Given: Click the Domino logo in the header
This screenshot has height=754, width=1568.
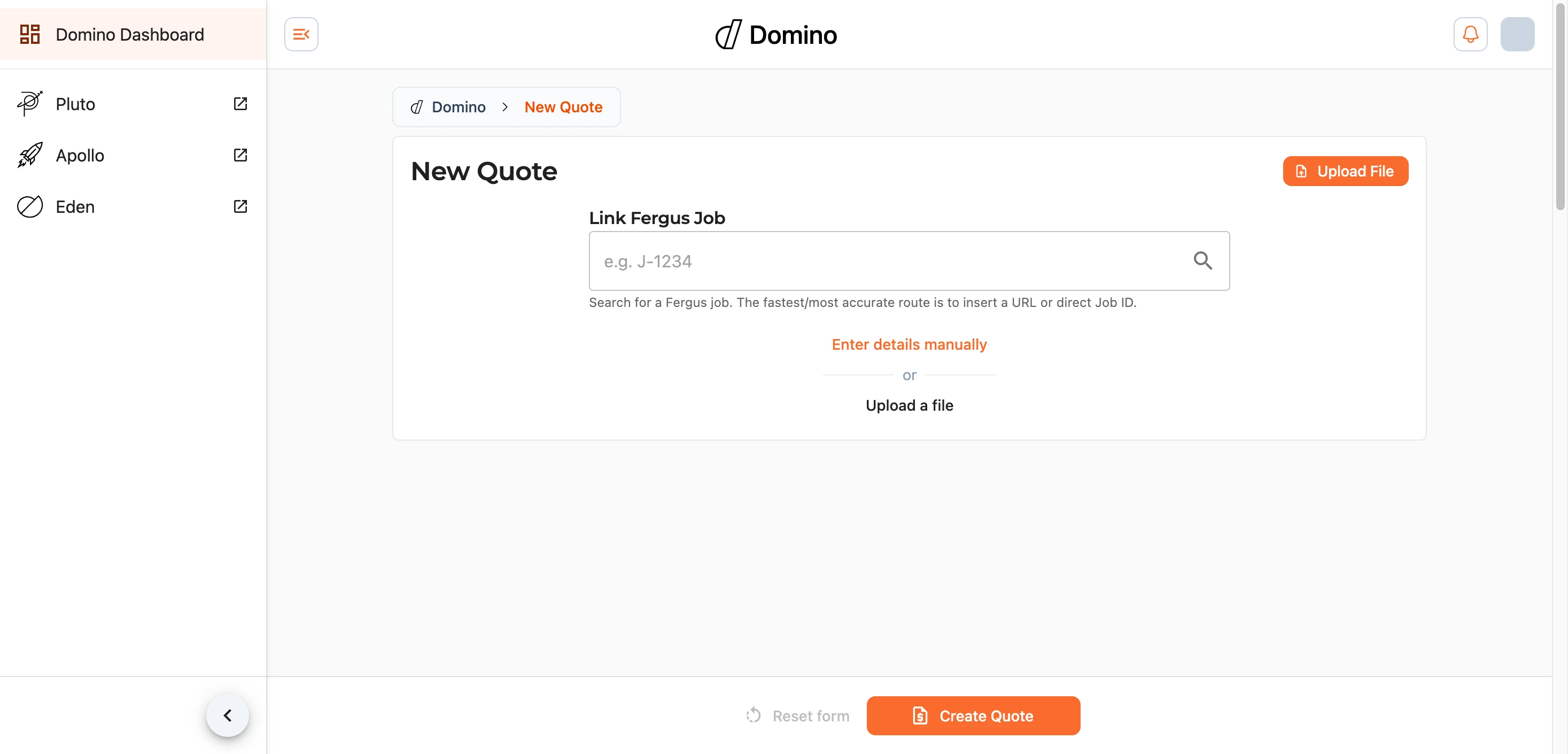Looking at the screenshot, I should [775, 35].
